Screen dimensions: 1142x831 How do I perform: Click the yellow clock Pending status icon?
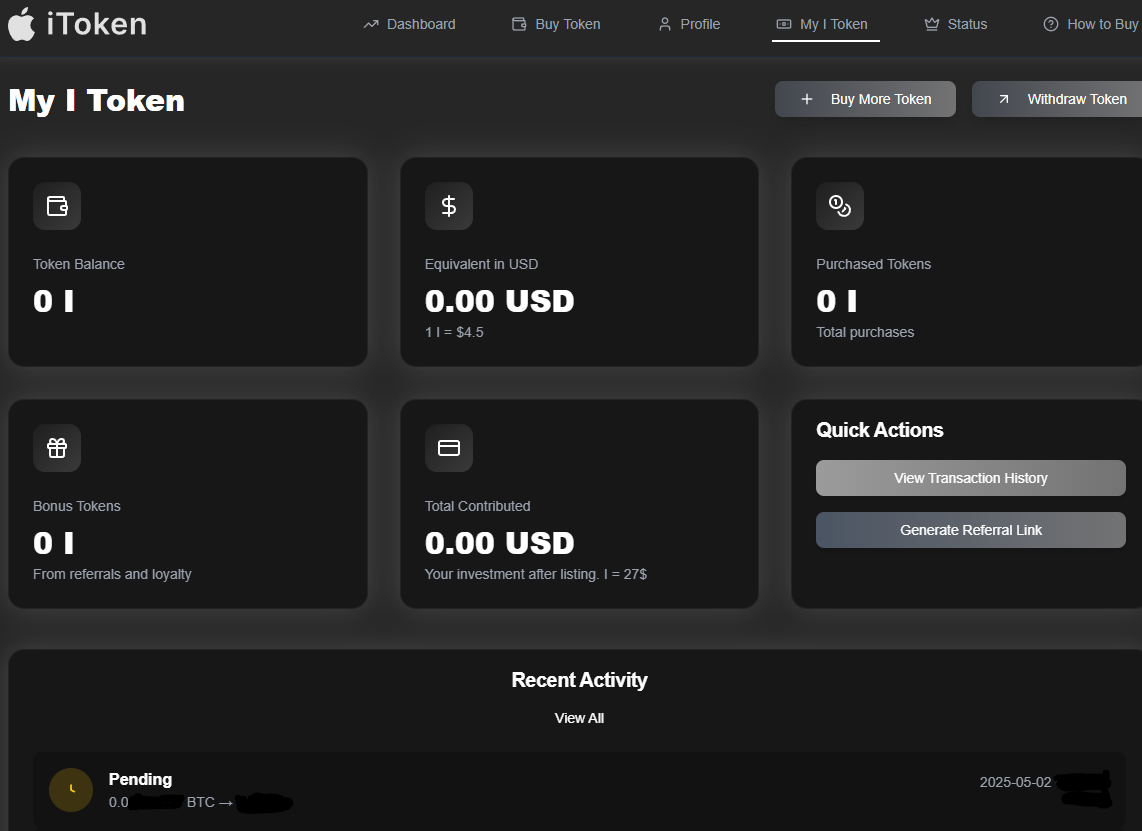point(71,789)
